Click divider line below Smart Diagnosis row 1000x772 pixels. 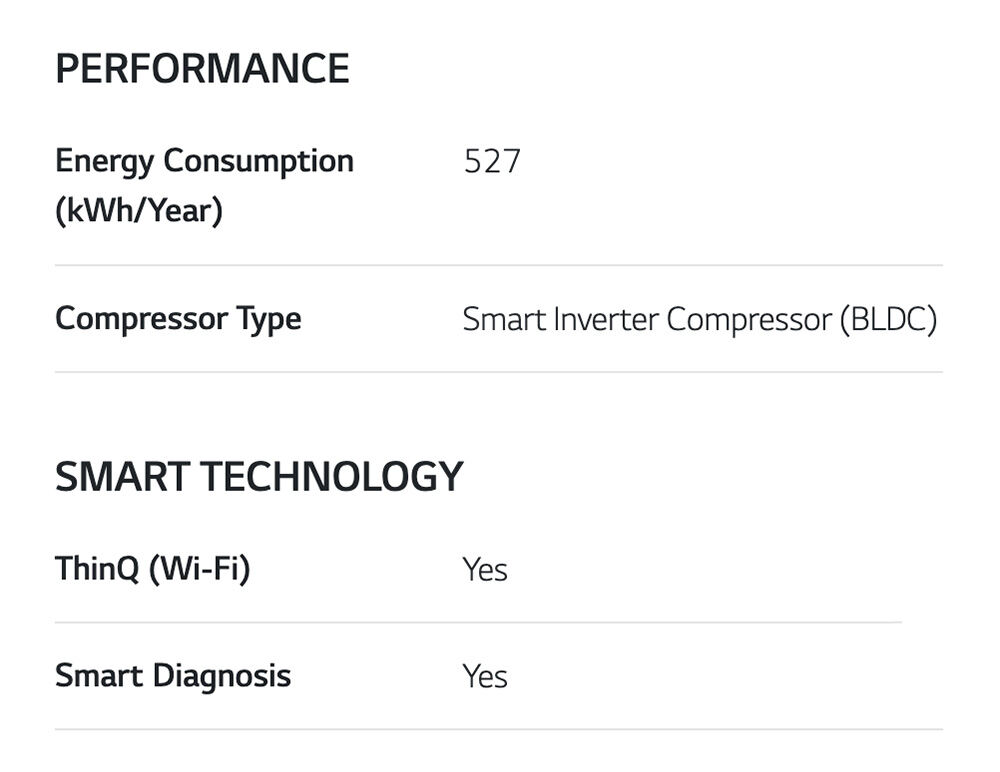tap(498, 729)
